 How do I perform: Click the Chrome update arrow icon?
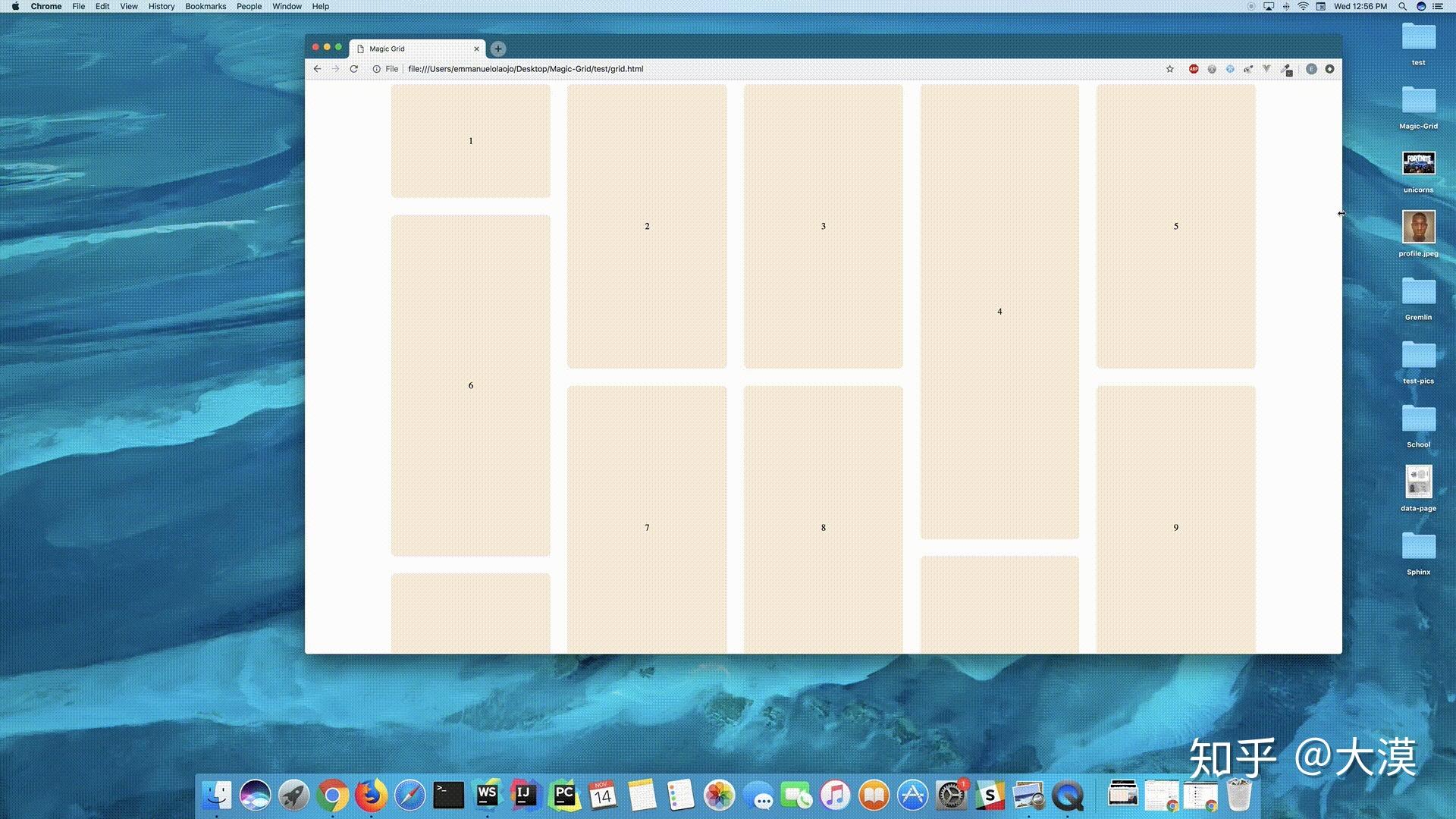click(1329, 69)
